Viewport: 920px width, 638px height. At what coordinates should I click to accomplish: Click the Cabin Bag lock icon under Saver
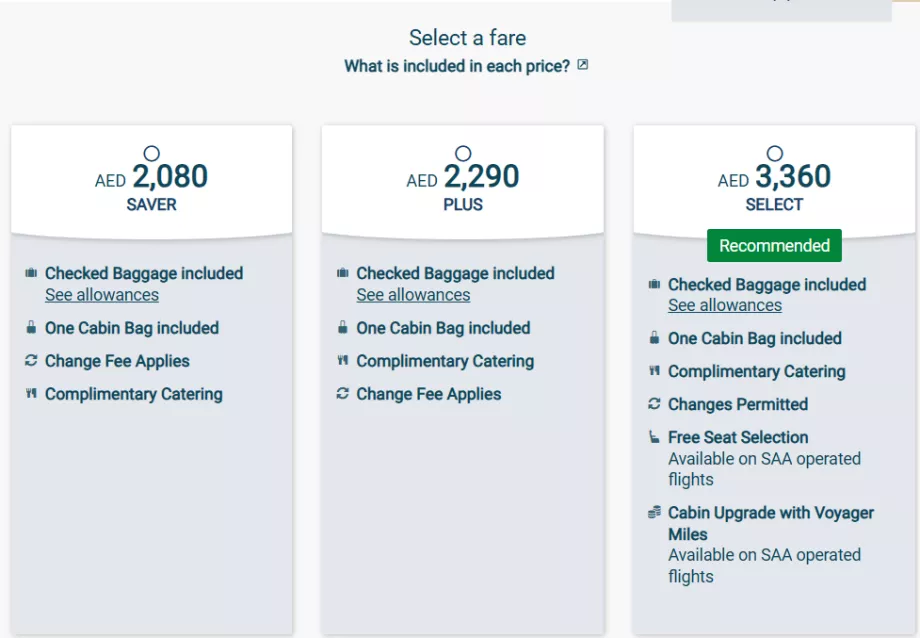point(32,328)
